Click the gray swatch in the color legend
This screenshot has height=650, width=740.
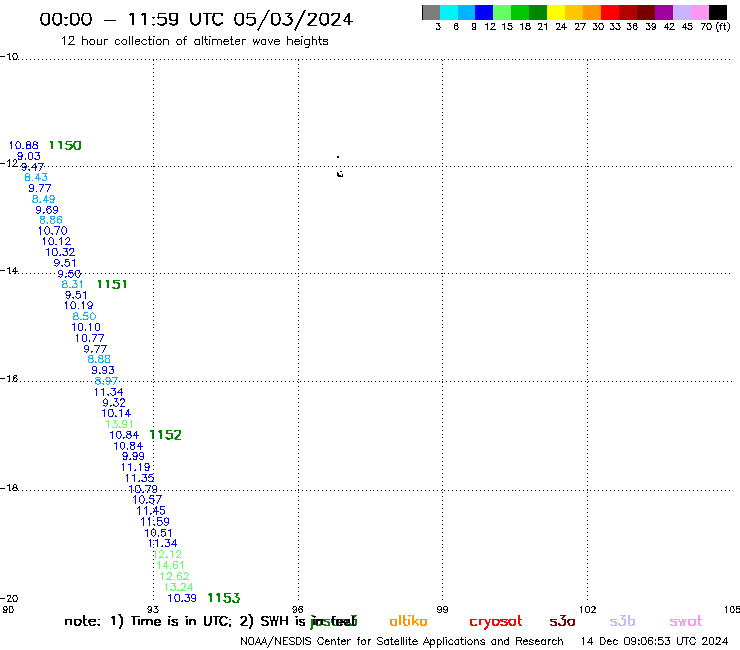431,12
